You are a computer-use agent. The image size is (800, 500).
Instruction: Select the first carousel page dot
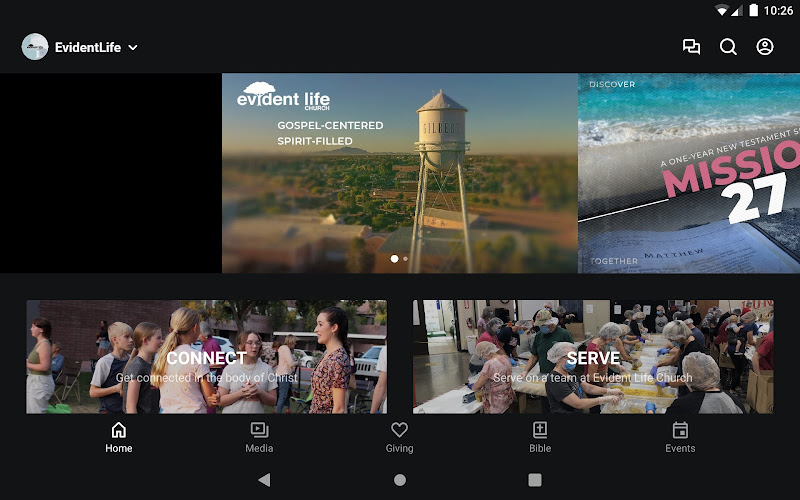click(394, 259)
